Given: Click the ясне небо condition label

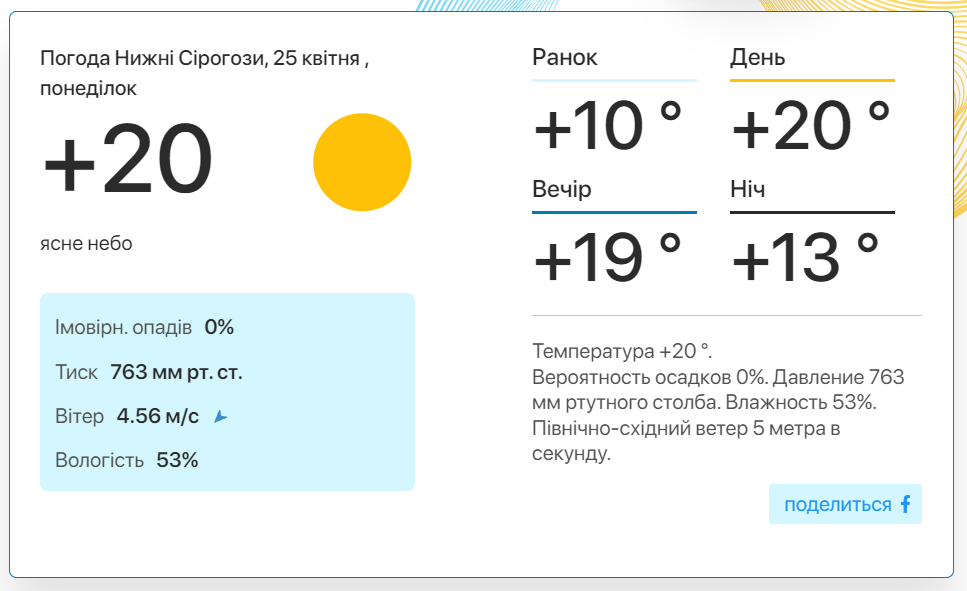Looking at the screenshot, I should 86,243.
